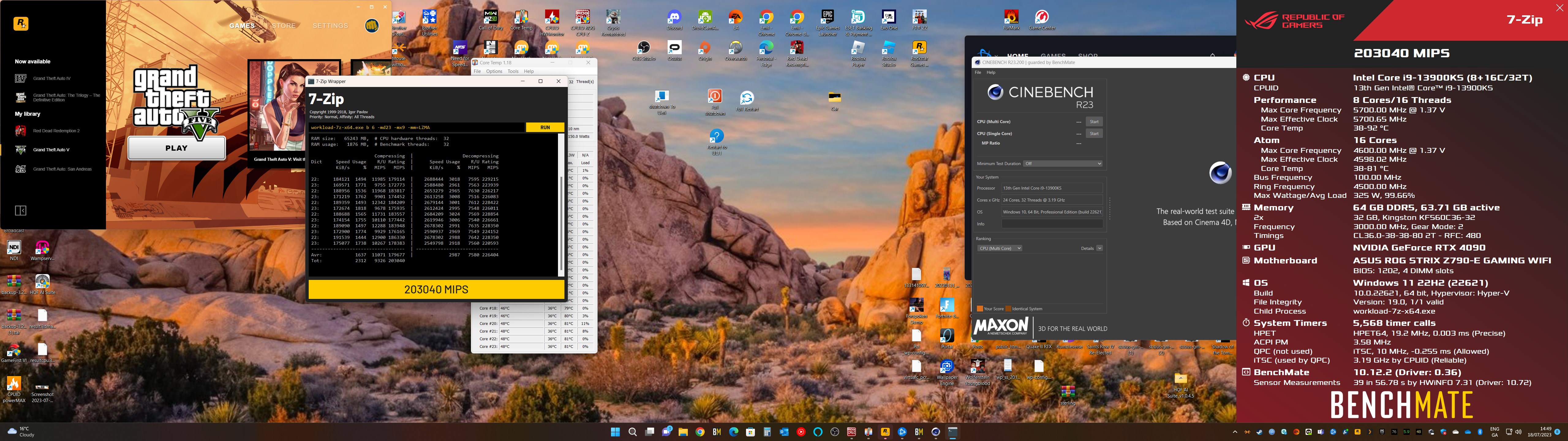Open the Car folder on desktop

(835, 101)
